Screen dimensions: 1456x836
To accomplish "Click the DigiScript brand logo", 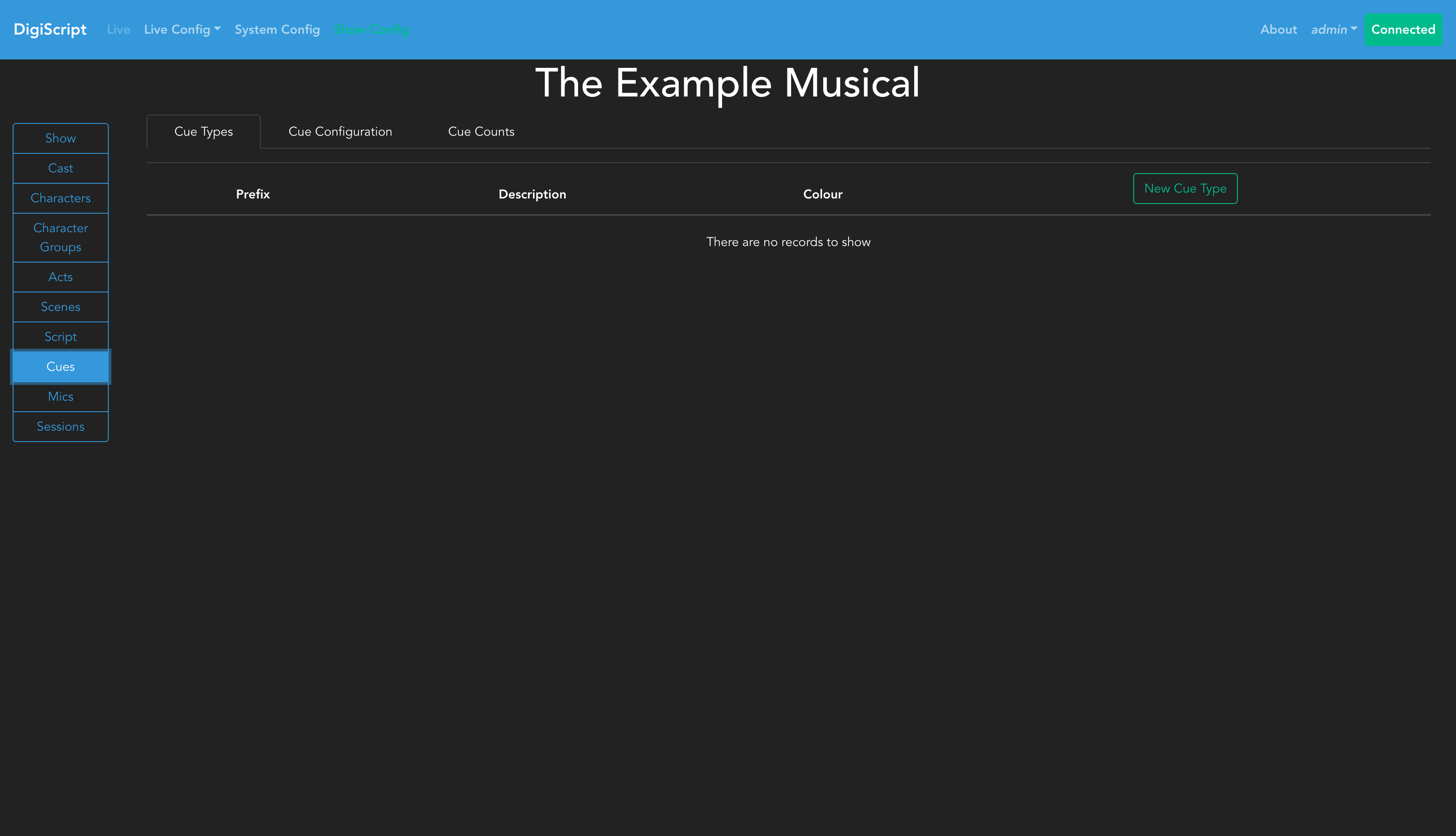I will coord(50,29).
